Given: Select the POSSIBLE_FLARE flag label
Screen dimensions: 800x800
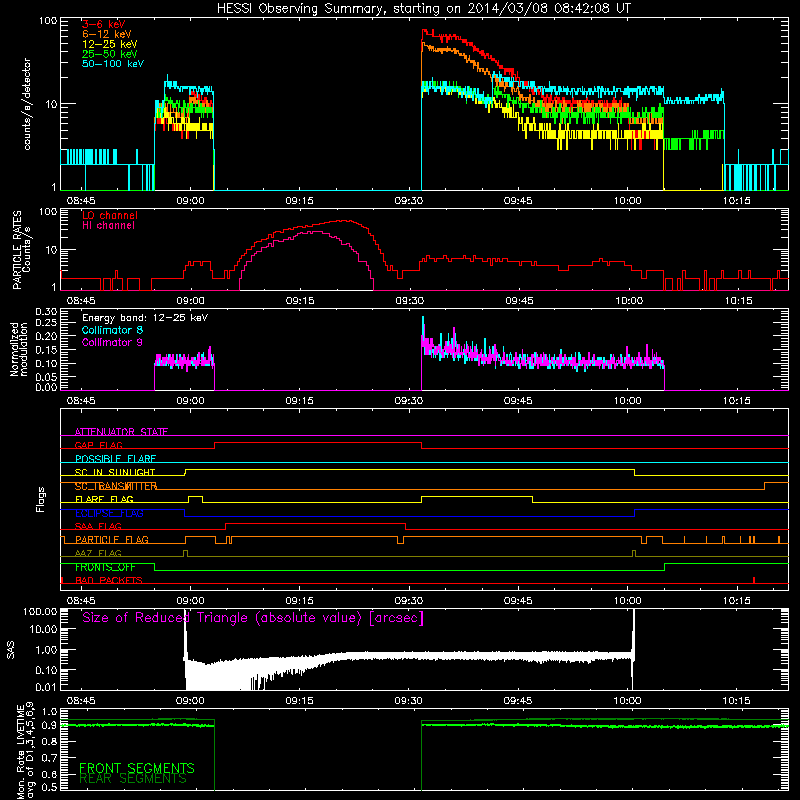Looking at the screenshot, I should [115, 459].
